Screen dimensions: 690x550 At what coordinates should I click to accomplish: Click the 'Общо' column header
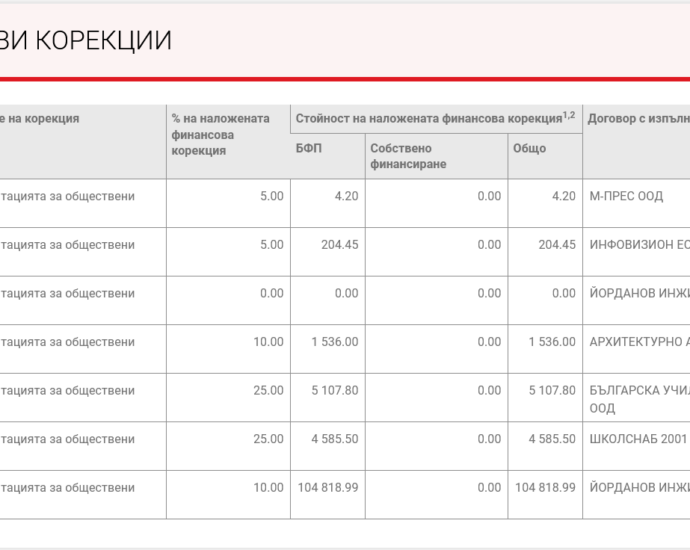pos(545,156)
